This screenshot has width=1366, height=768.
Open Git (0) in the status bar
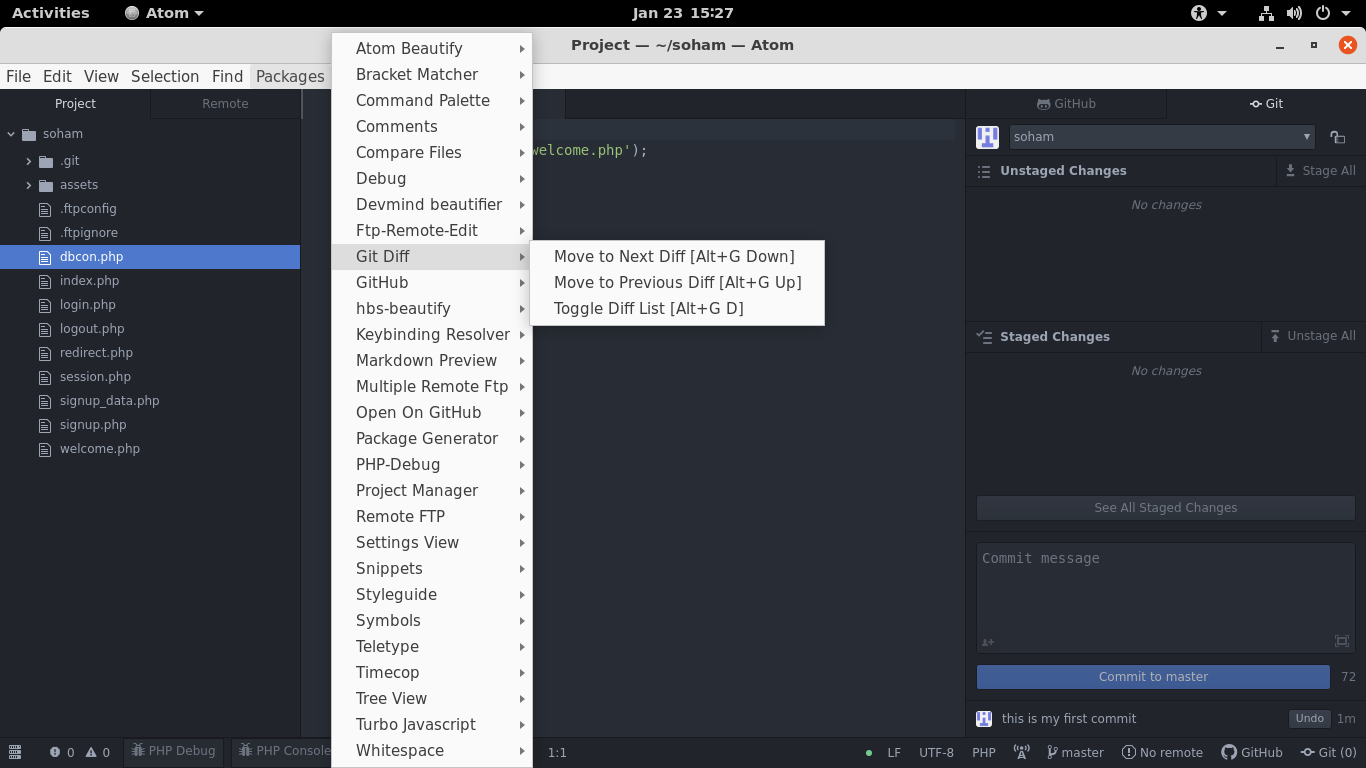pos(1328,752)
